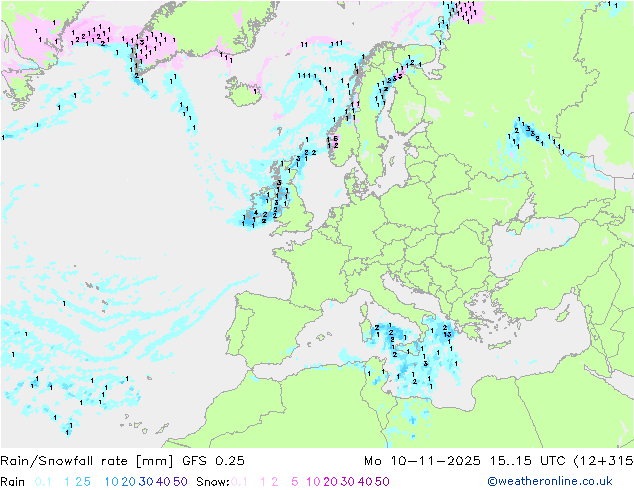Pick the Rain legend value 30

coord(146,482)
